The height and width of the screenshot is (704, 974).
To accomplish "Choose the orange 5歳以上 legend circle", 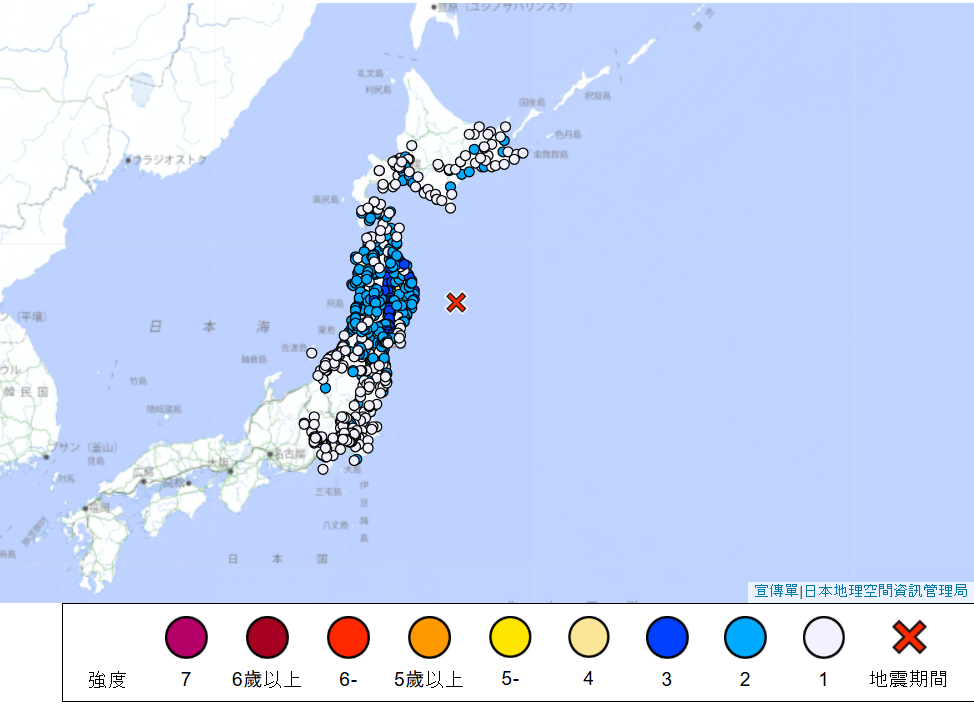I will [429, 637].
